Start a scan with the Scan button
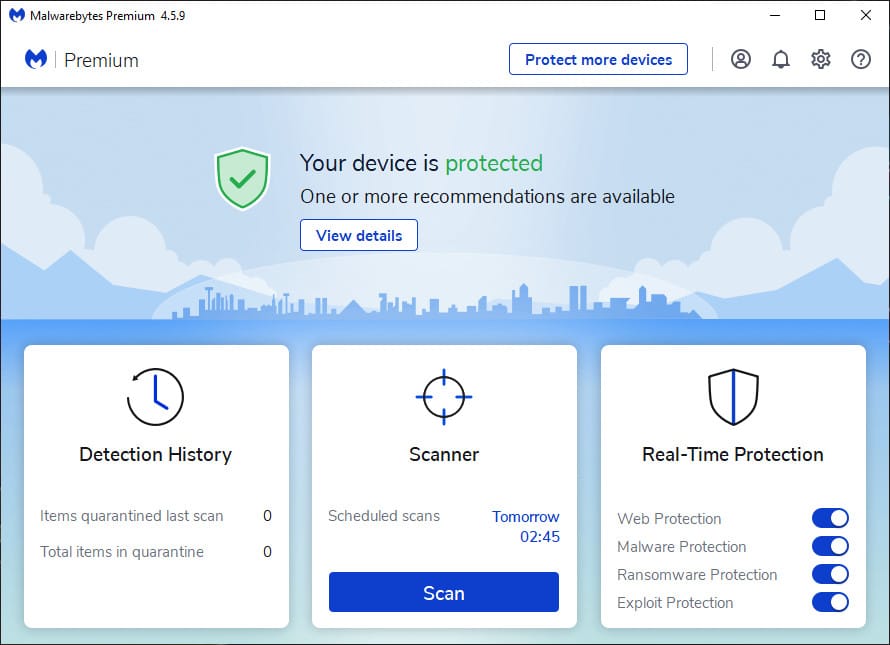The height and width of the screenshot is (645, 890). [x=444, y=592]
